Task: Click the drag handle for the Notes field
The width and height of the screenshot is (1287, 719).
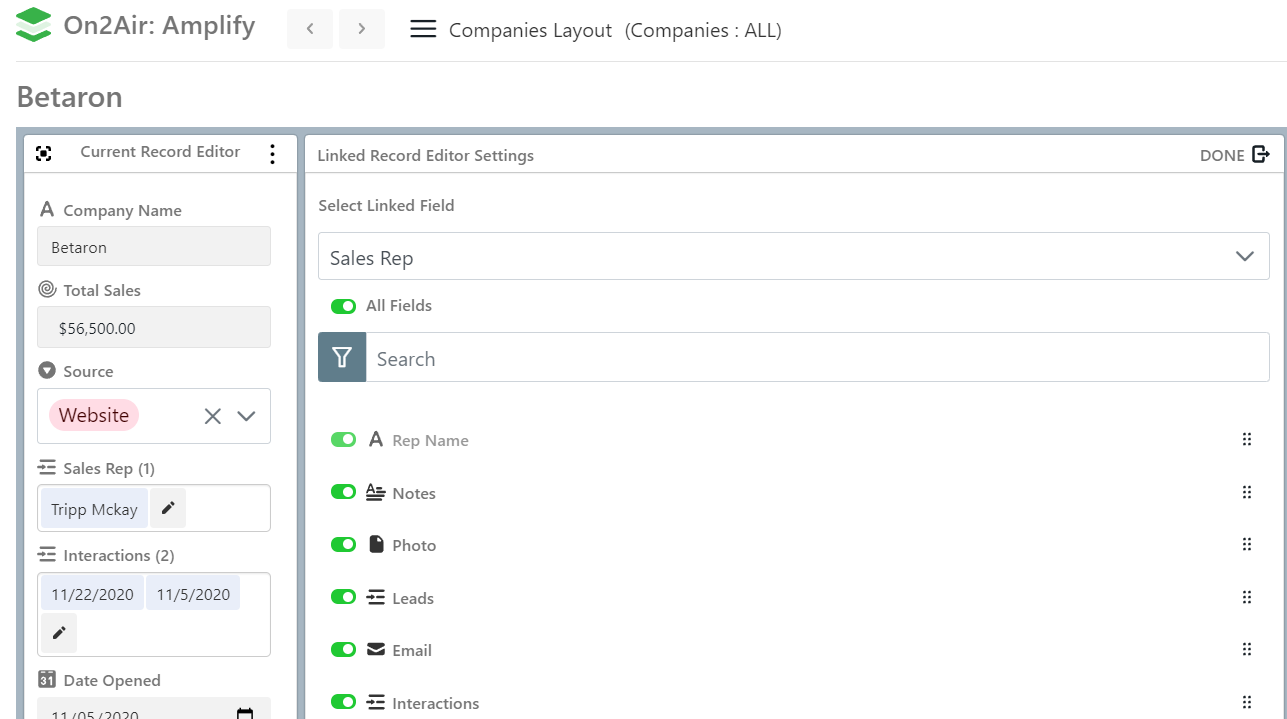Action: (1246, 492)
